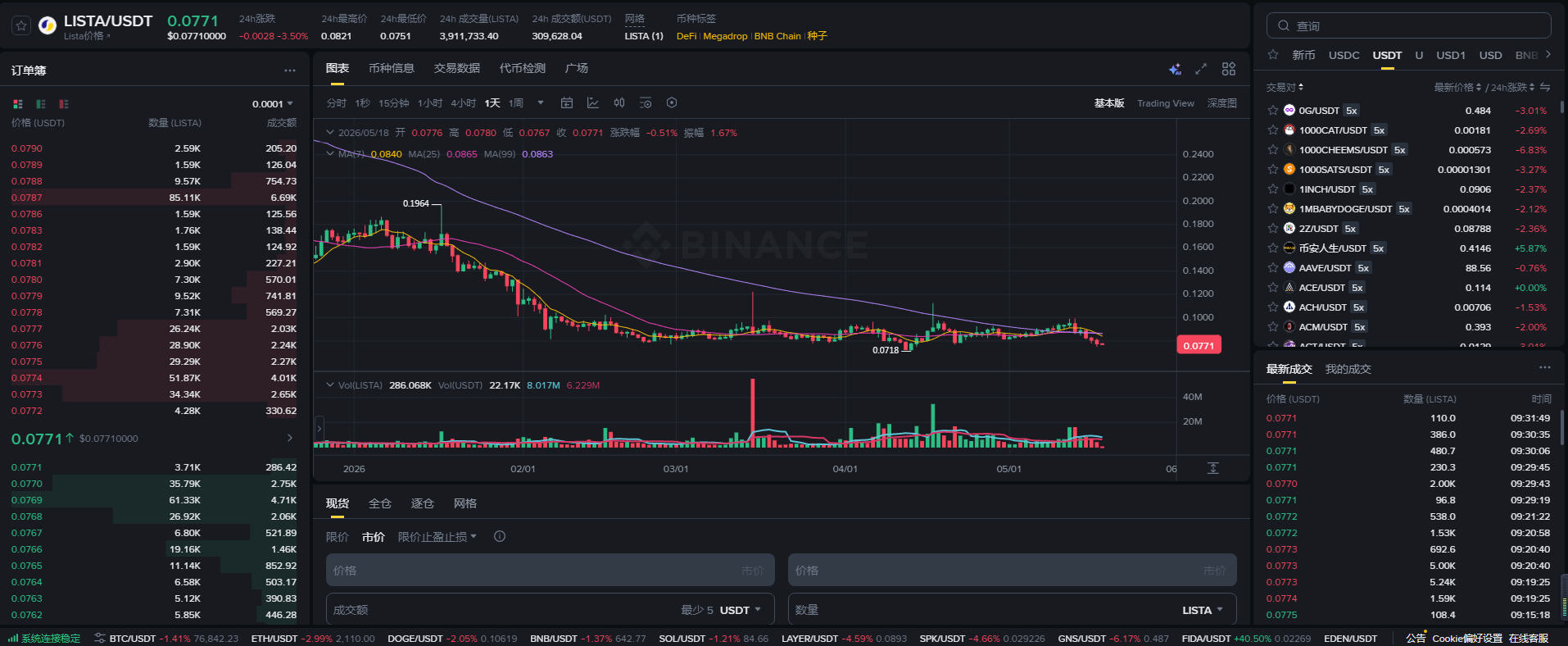This screenshot has height=646, width=1568.
Task: Select the 15分钟 chart interval
Action: [394, 103]
